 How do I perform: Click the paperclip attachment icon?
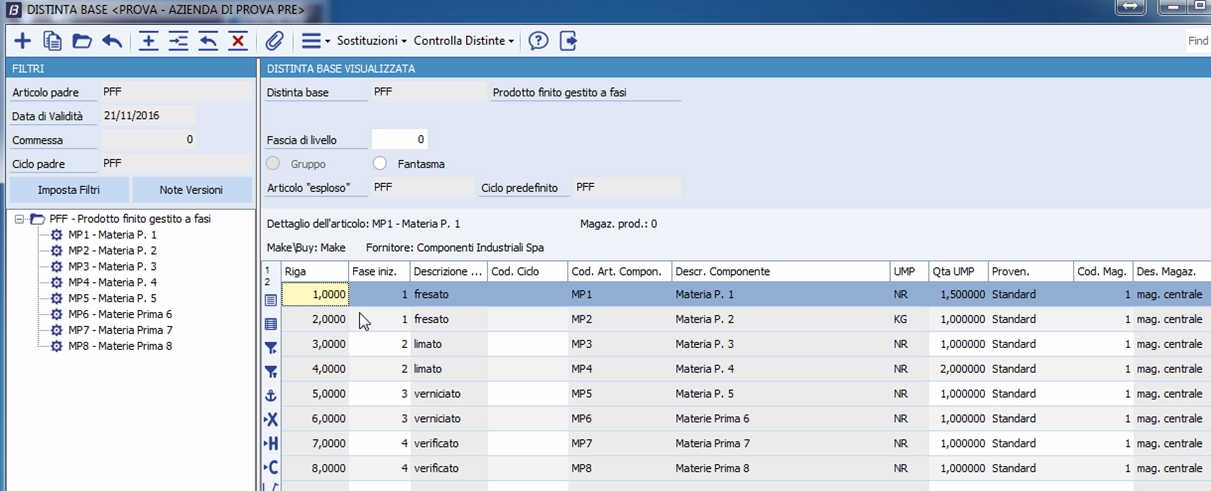pos(274,41)
